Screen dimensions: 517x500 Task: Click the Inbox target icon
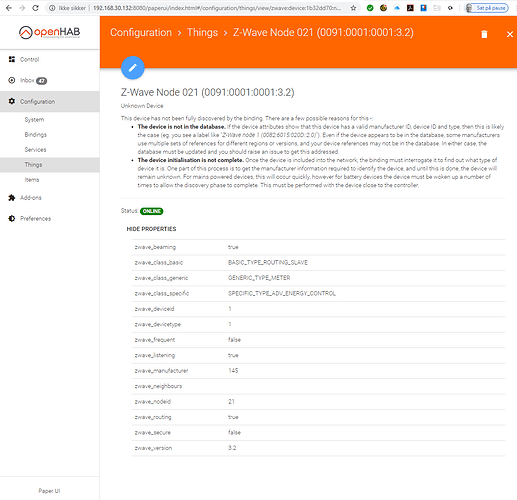12,80
